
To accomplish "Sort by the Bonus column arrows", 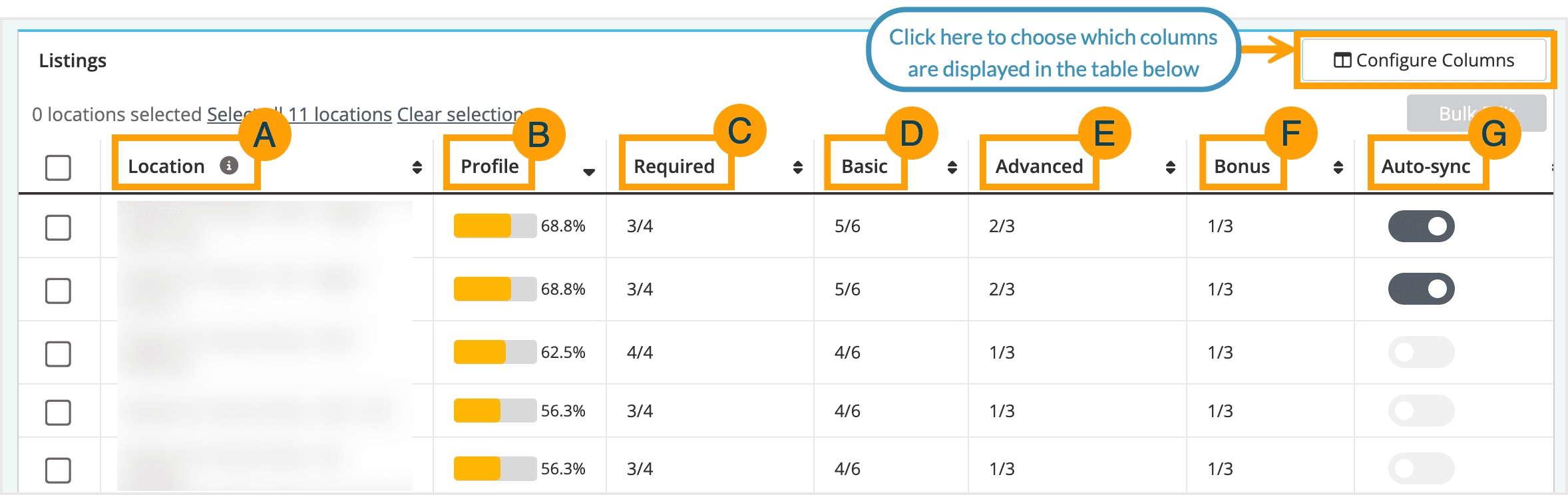I will coord(1338,167).
